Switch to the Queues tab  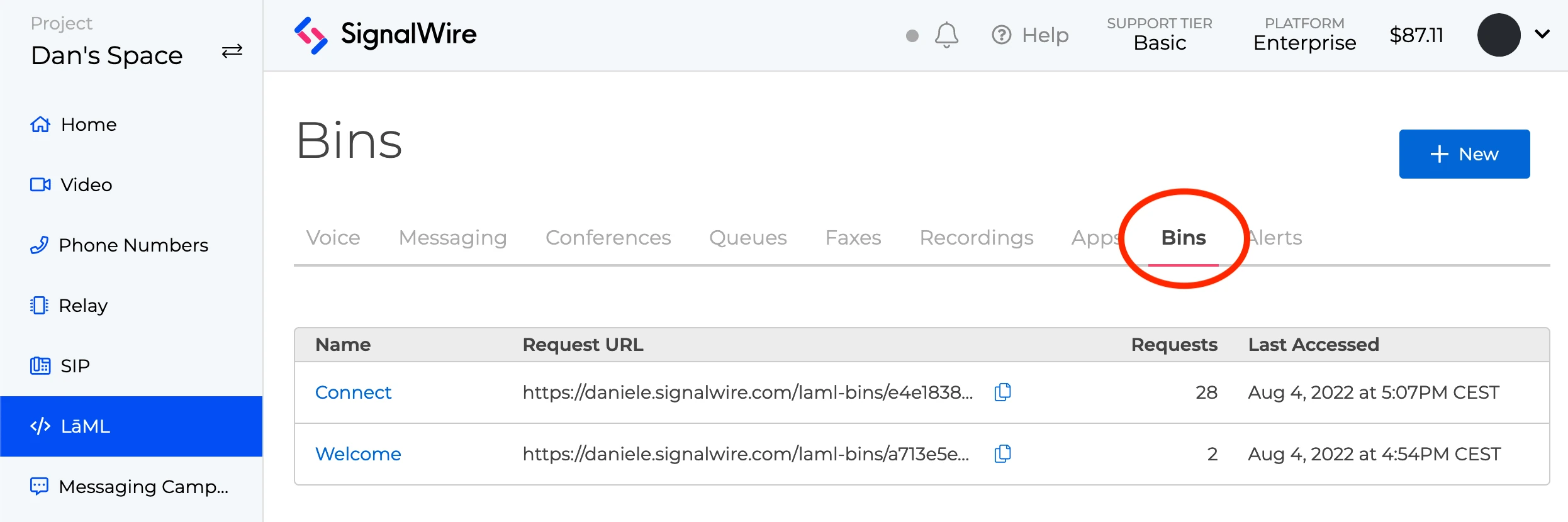pyautogui.click(x=748, y=238)
